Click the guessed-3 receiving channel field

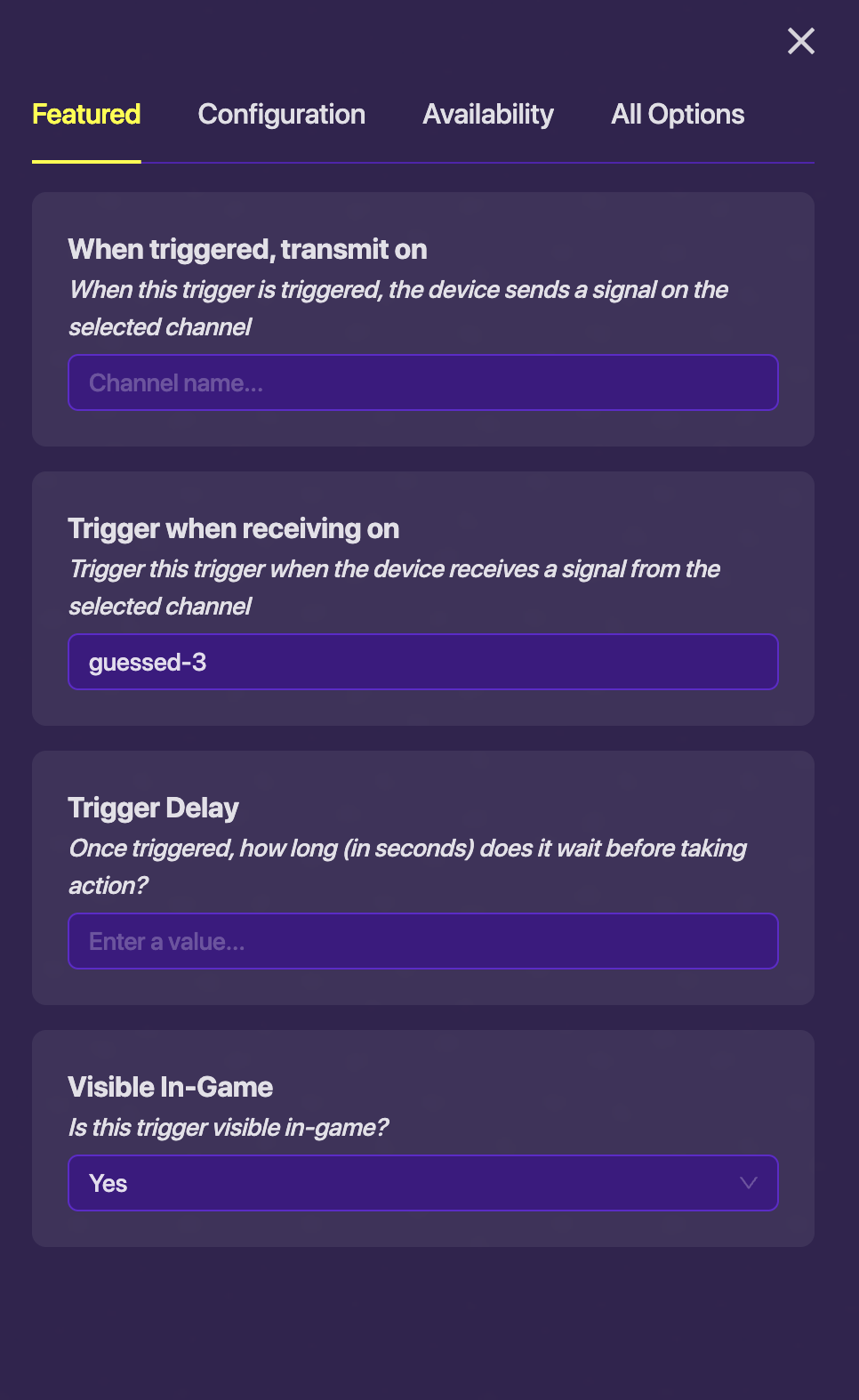[423, 663]
